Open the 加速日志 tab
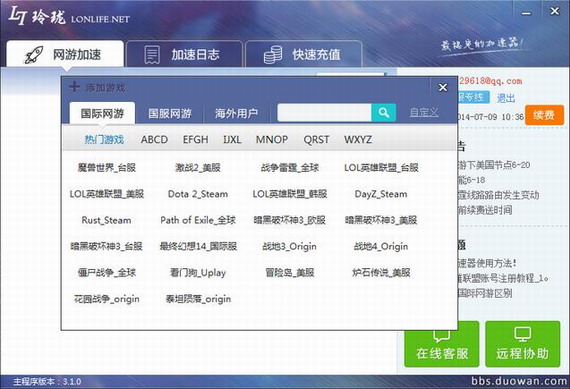Screen dimensions: 570x389 coord(184,54)
